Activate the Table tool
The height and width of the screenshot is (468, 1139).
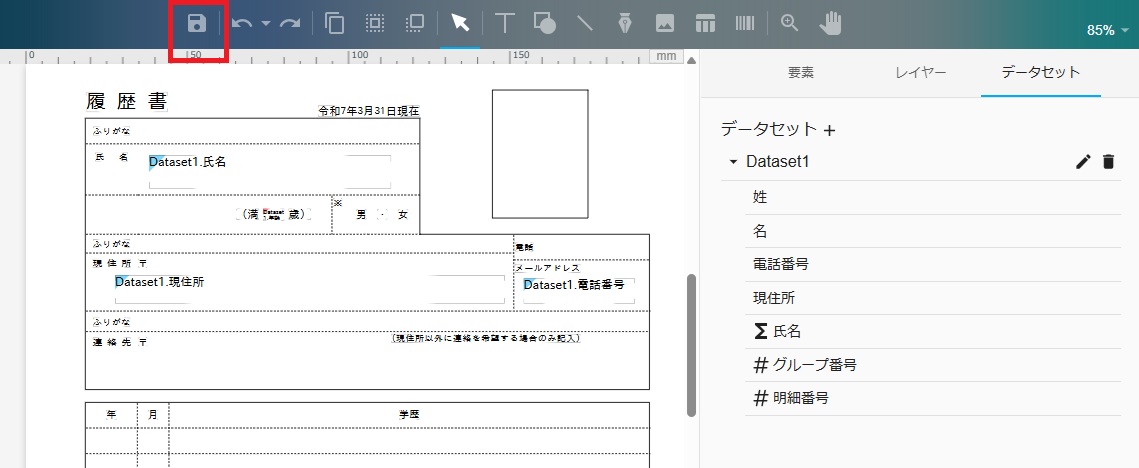click(x=705, y=23)
